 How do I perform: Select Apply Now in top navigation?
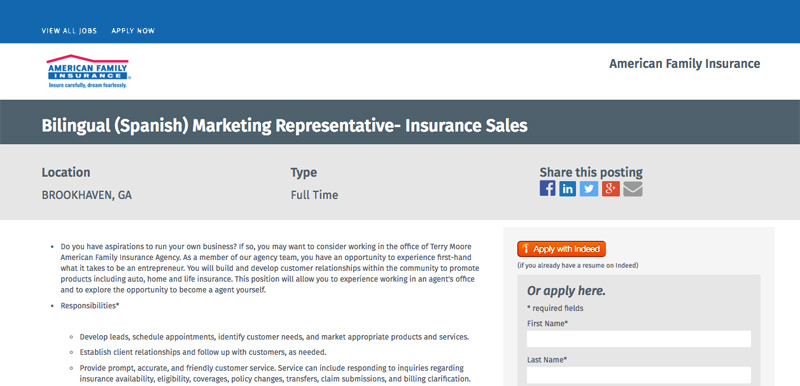pos(133,31)
